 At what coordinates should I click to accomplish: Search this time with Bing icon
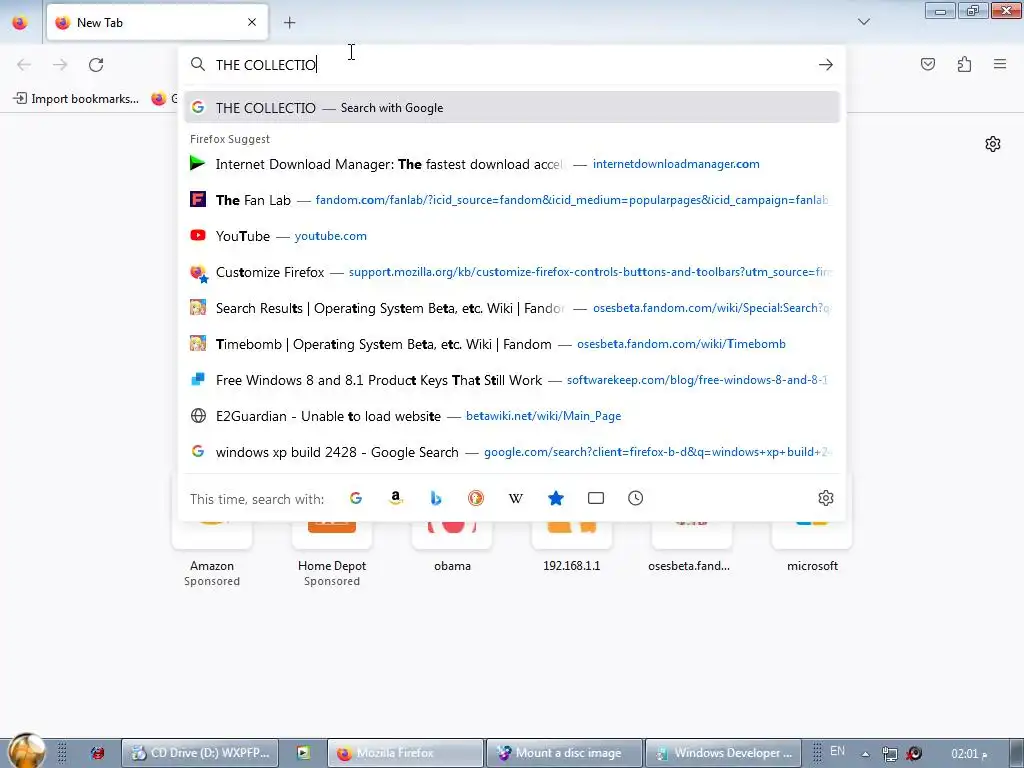point(436,498)
